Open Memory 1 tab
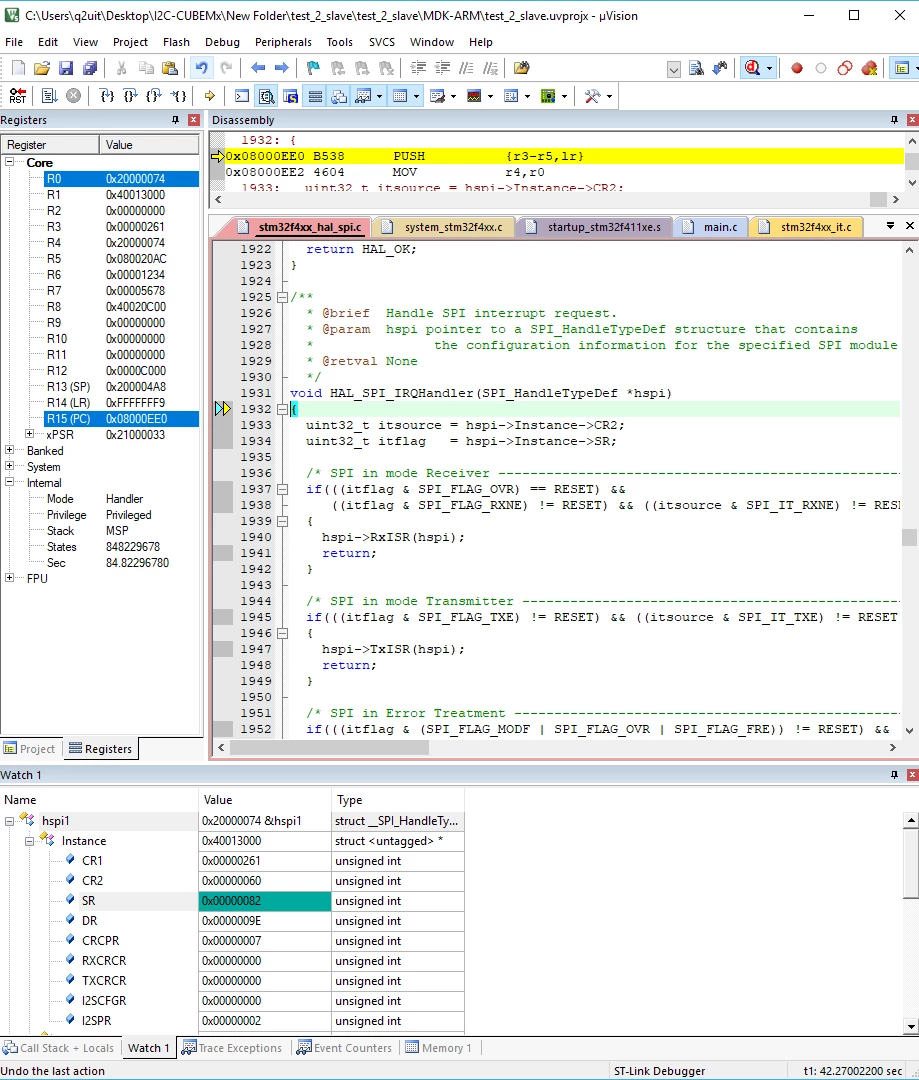The height and width of the screenshot is (1080, 919). pyautogui.click(x=440, y=1048)
